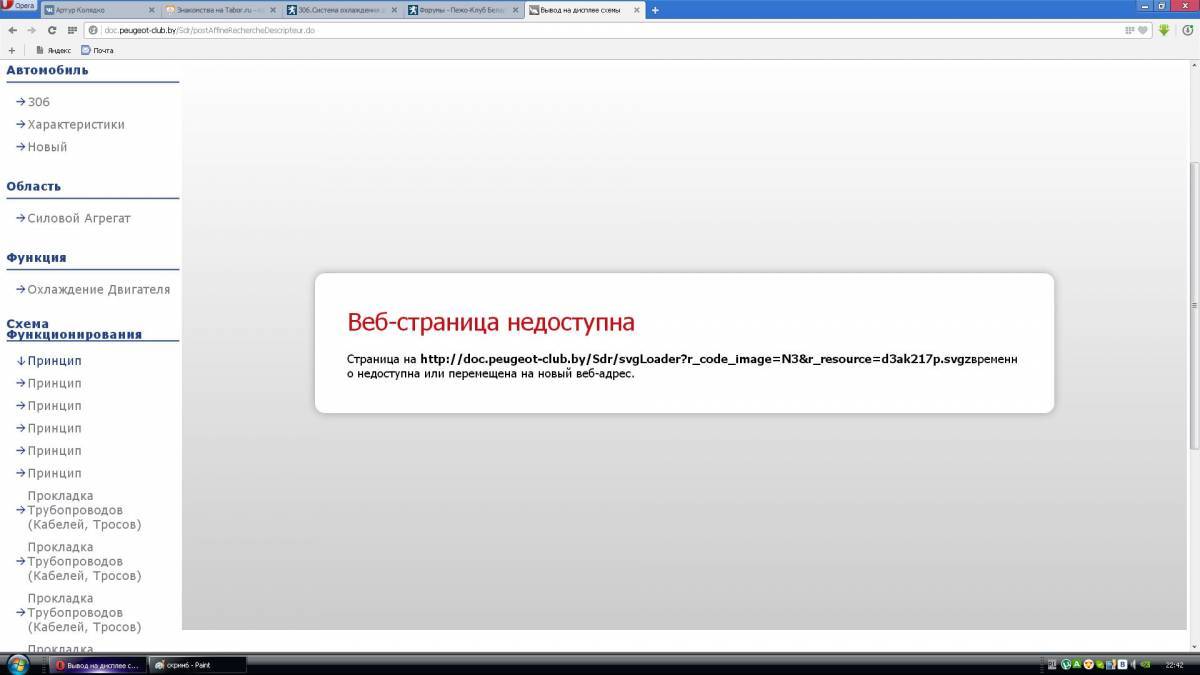Viewport: 1200px width, 675px height.
Task: Open 'Силовой Агрегат' under Область
Action: click(x=79, y=218)
